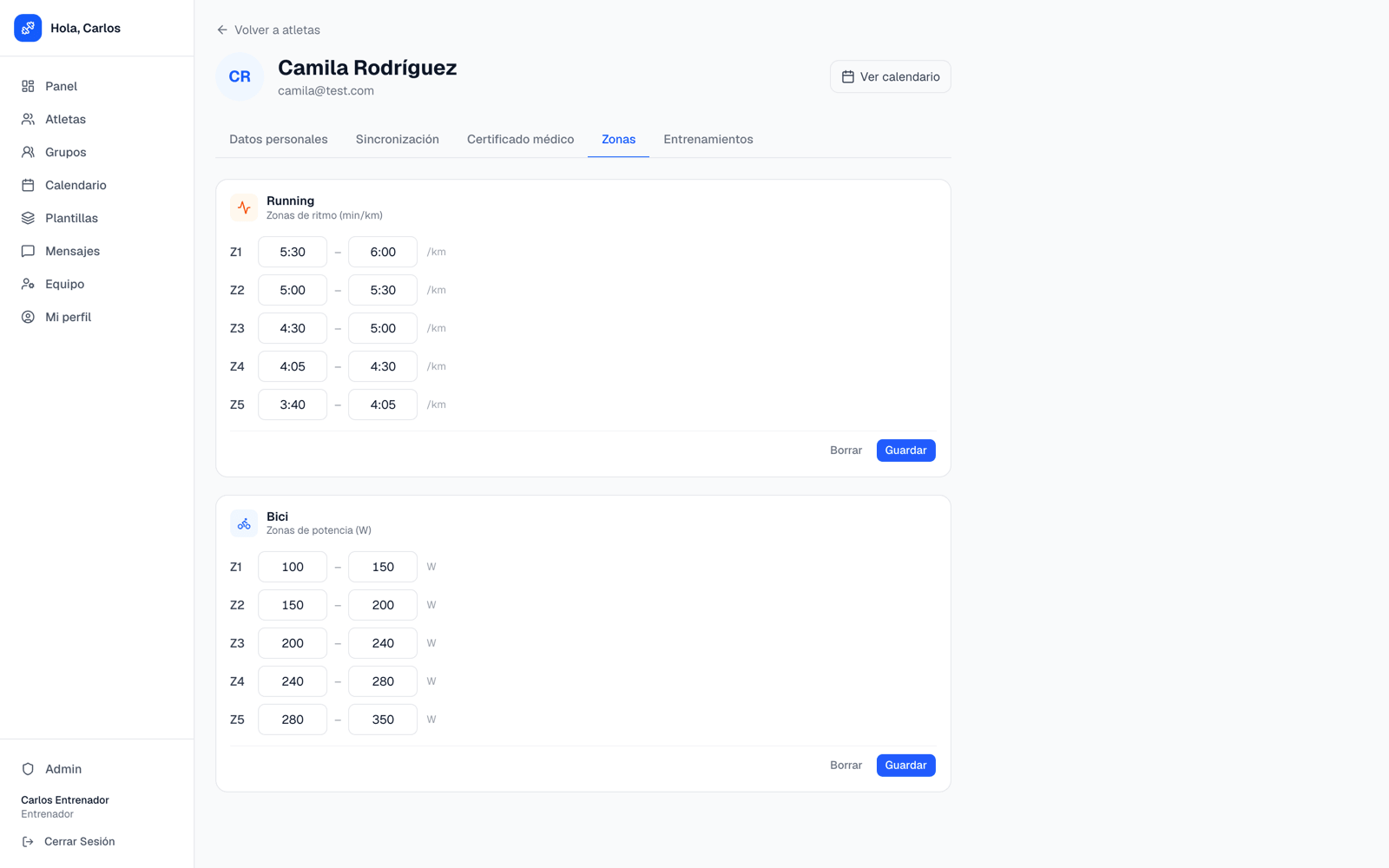
Task: Open the Datos personales tab
Action: coord(279,139)
